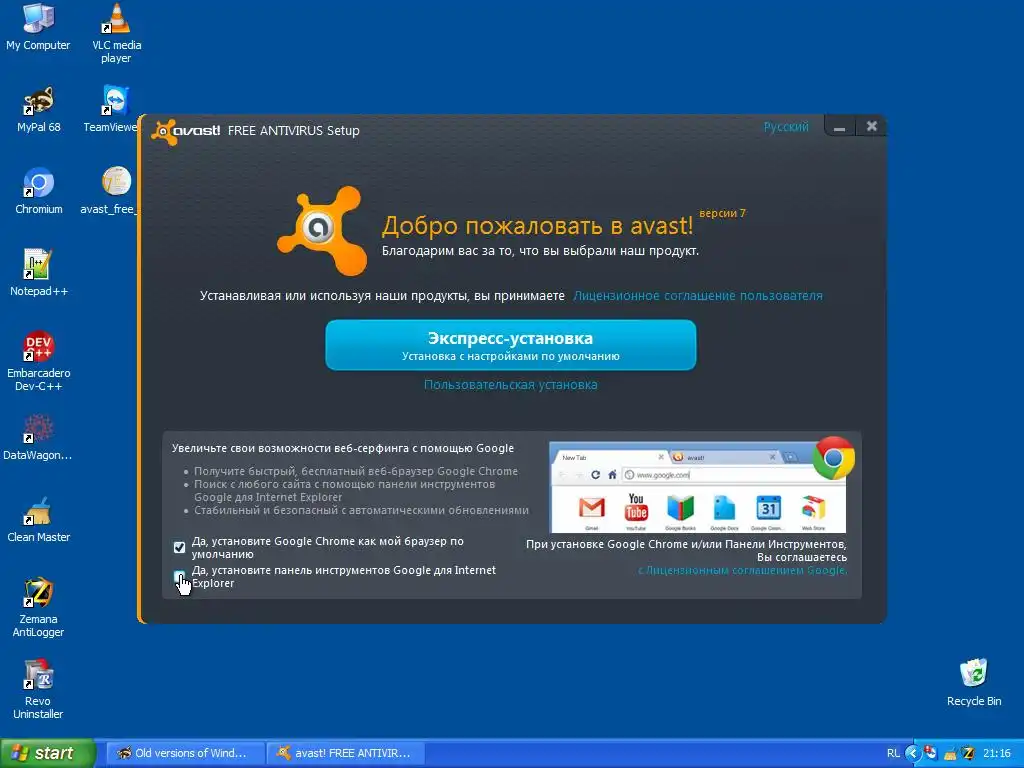Click the large orange avast splat logo
The width and height of the screenshot is (1024, 768).
(x=322, y=230)
